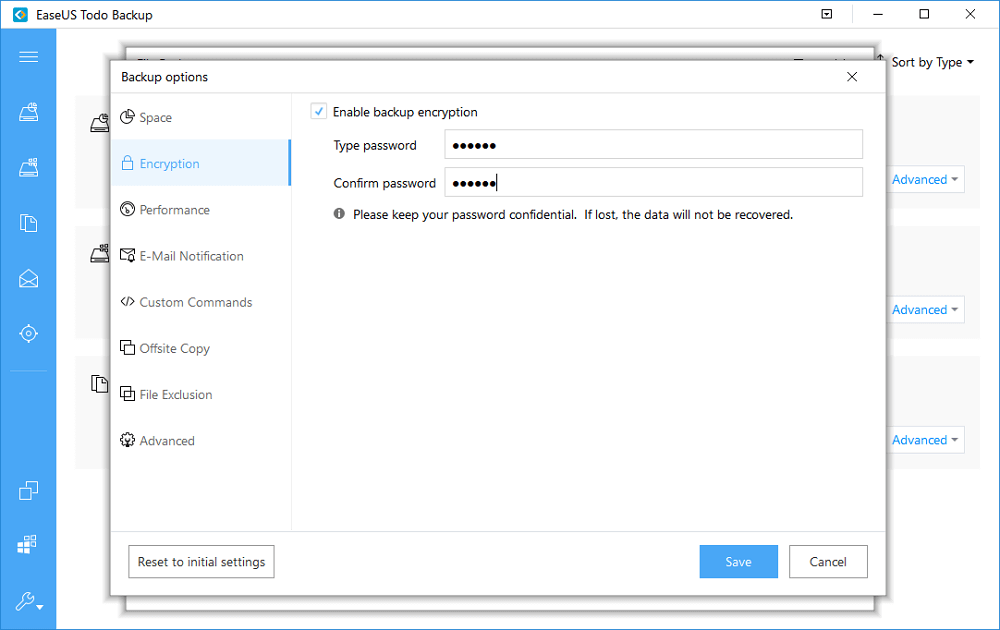This screenshot has width=1000, height=630.
Task: Click the Disk/Partition backup sidebar icon
Action: click(28, 112)
